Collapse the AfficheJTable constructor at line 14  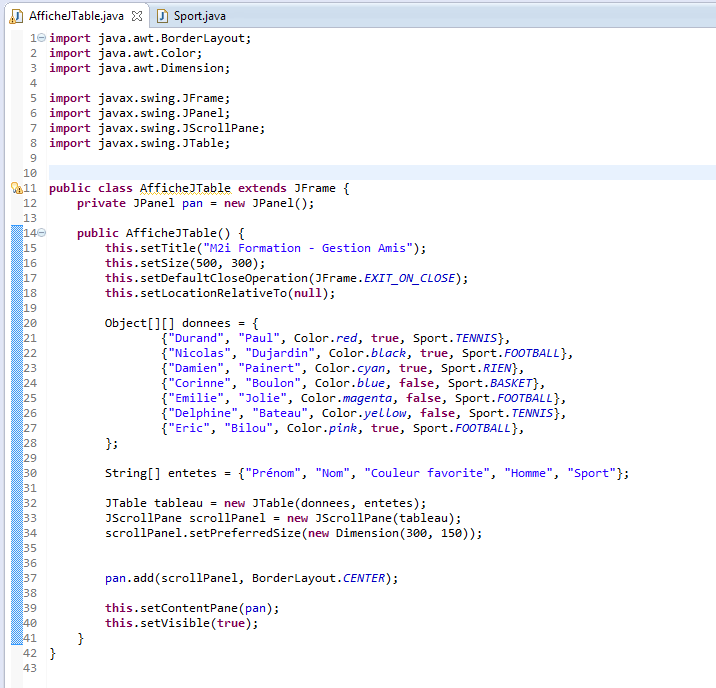pos(41,233)
